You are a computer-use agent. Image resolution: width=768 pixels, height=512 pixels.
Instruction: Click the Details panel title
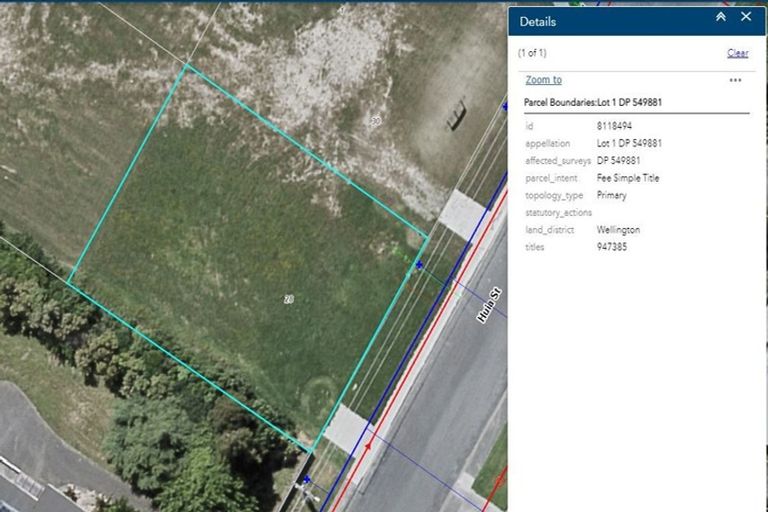(538, 21)
